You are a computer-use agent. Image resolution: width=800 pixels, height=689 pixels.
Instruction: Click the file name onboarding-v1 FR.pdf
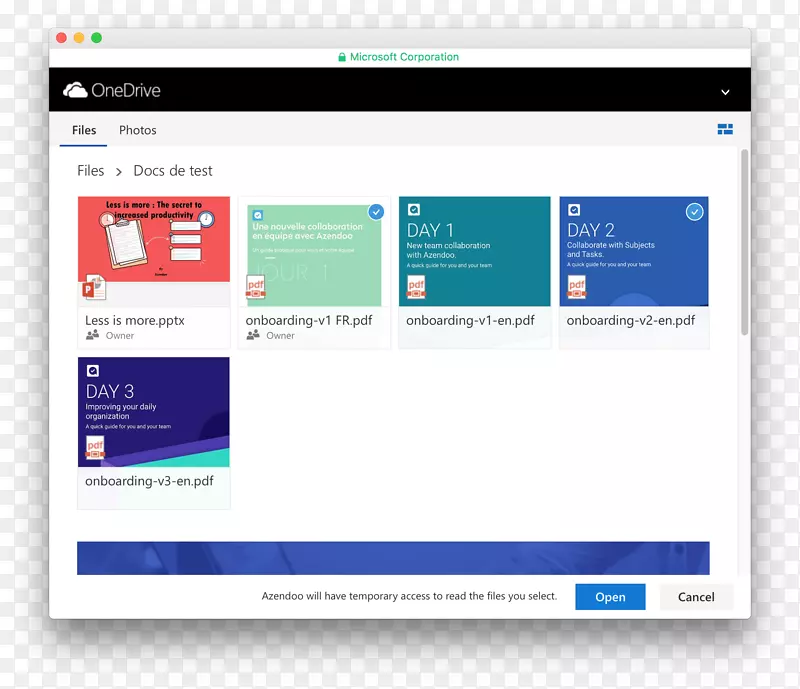click(309, 321)
